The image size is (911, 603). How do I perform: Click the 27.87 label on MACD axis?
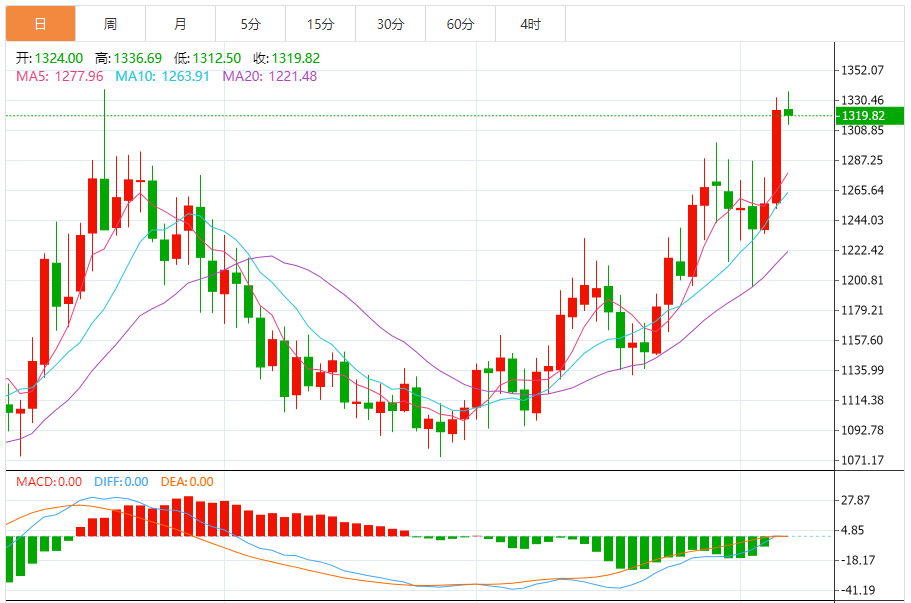tap(855, 500)
